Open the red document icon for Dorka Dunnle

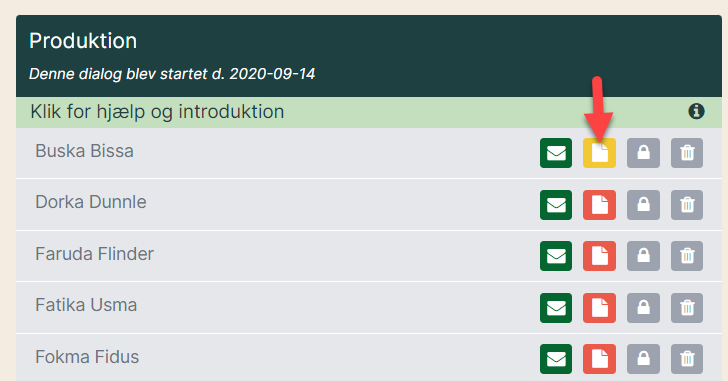599,205
